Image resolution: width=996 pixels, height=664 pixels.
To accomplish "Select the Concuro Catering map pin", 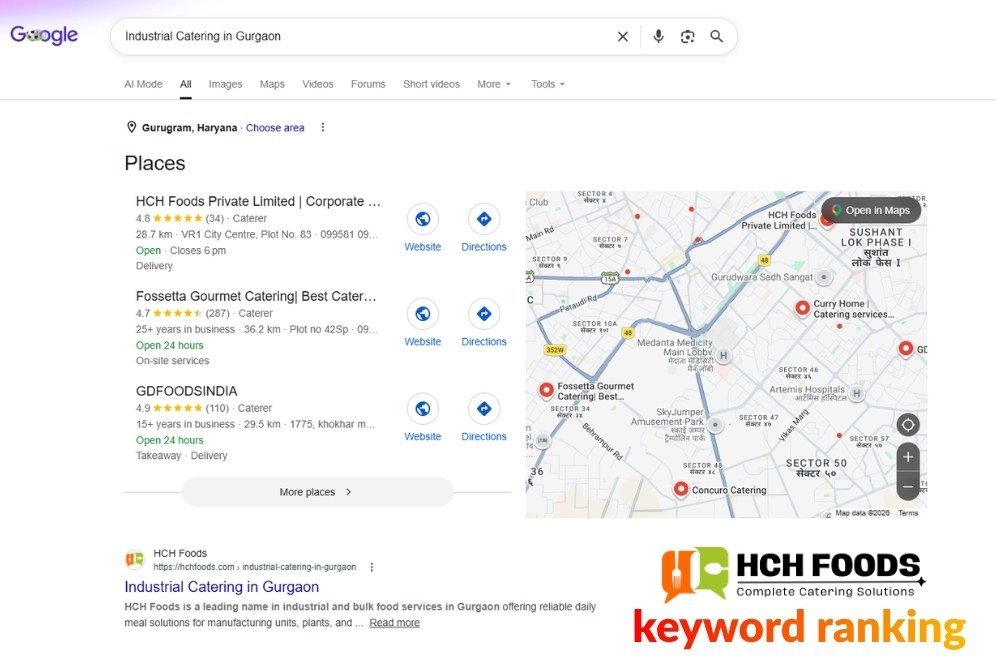I will 681,489.
